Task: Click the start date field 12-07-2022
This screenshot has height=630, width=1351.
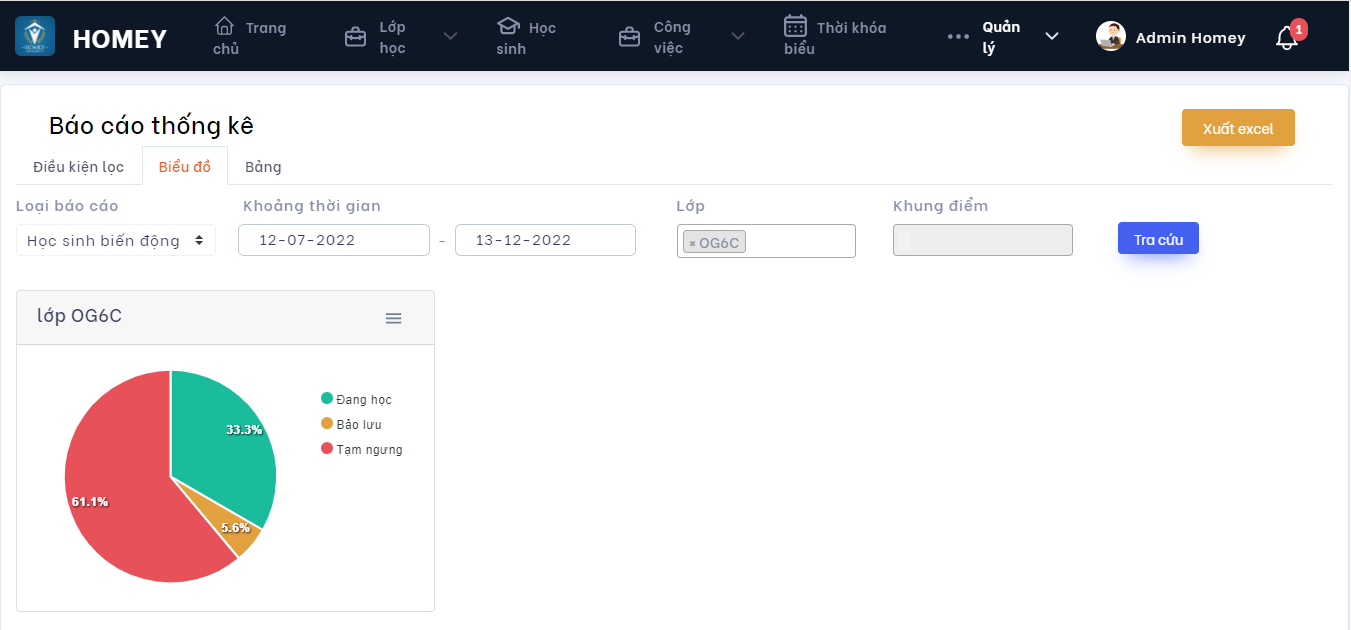Action: click(x=334, y=240)
